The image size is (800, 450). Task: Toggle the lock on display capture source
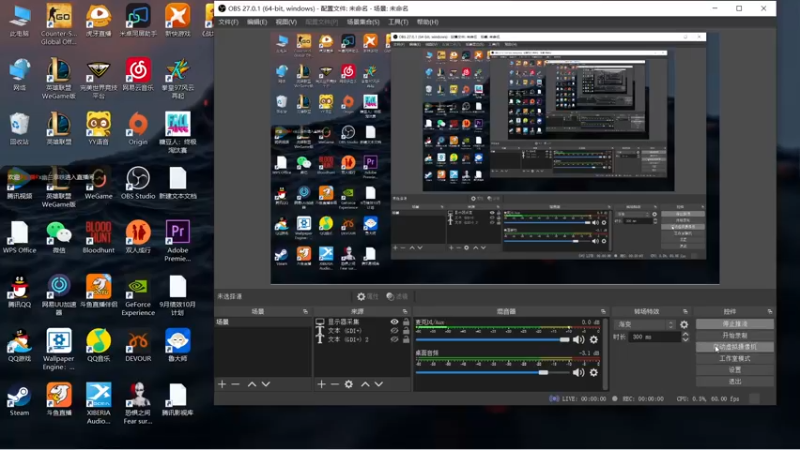[406, 322]
